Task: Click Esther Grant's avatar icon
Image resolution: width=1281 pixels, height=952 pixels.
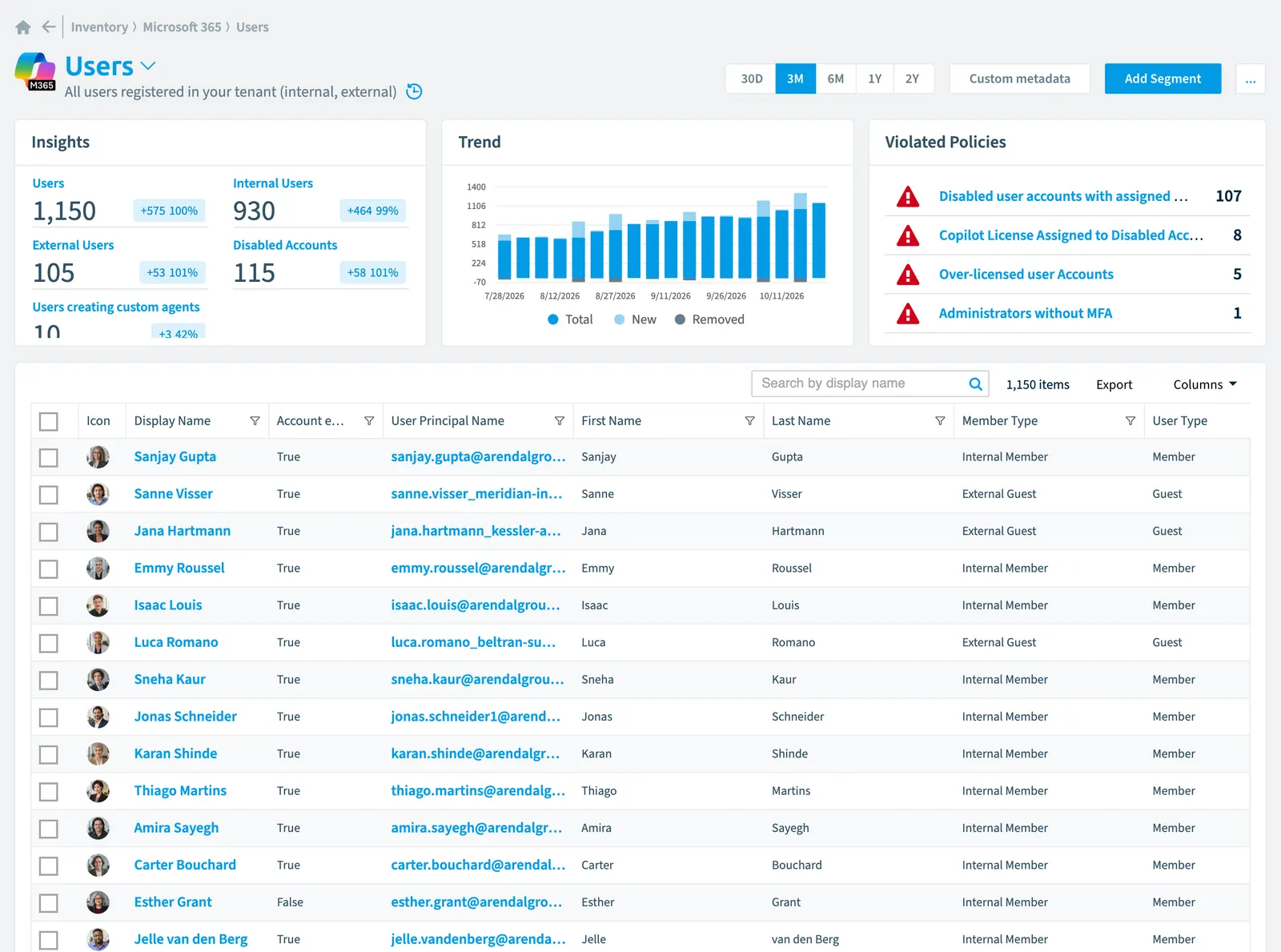Action: pos(98,902)
